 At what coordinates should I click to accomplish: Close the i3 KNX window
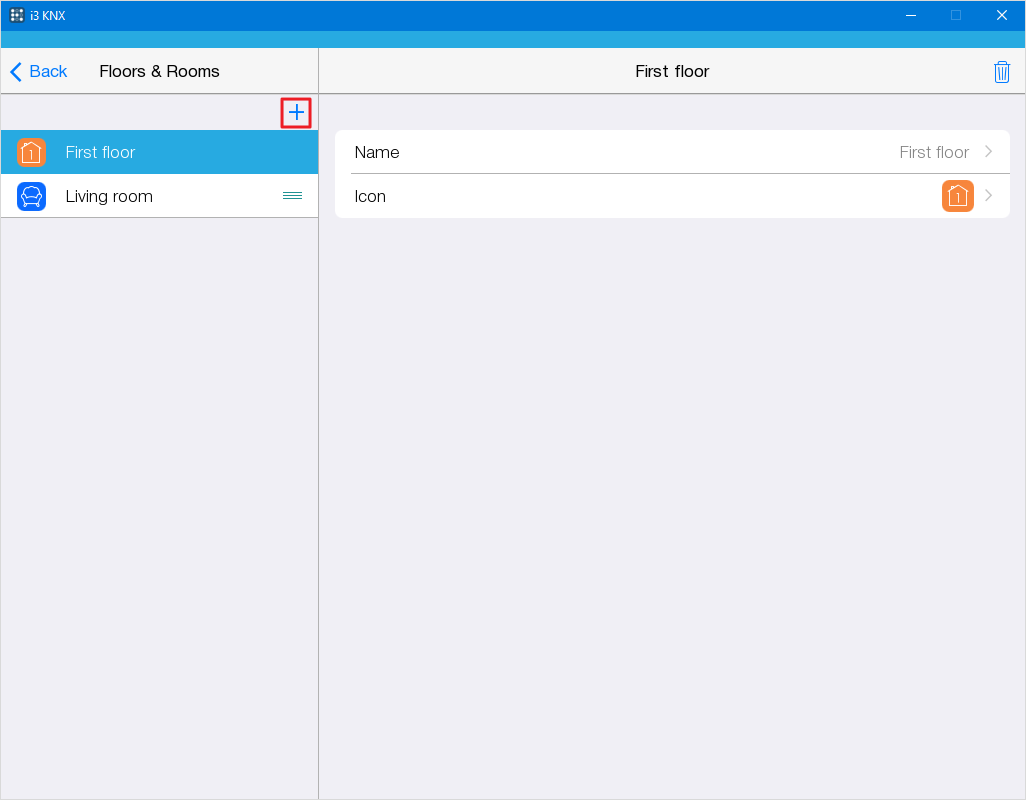(x=1001, y=15)
